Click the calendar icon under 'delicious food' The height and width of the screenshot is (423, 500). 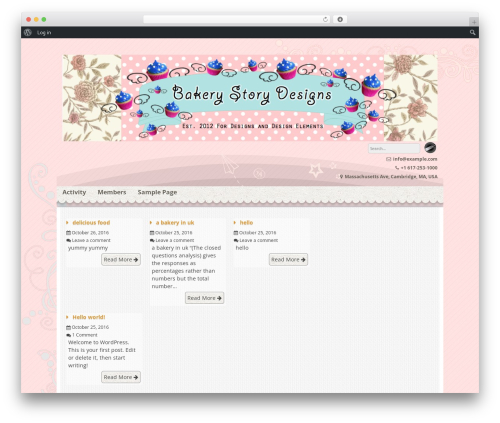point(68,233)
